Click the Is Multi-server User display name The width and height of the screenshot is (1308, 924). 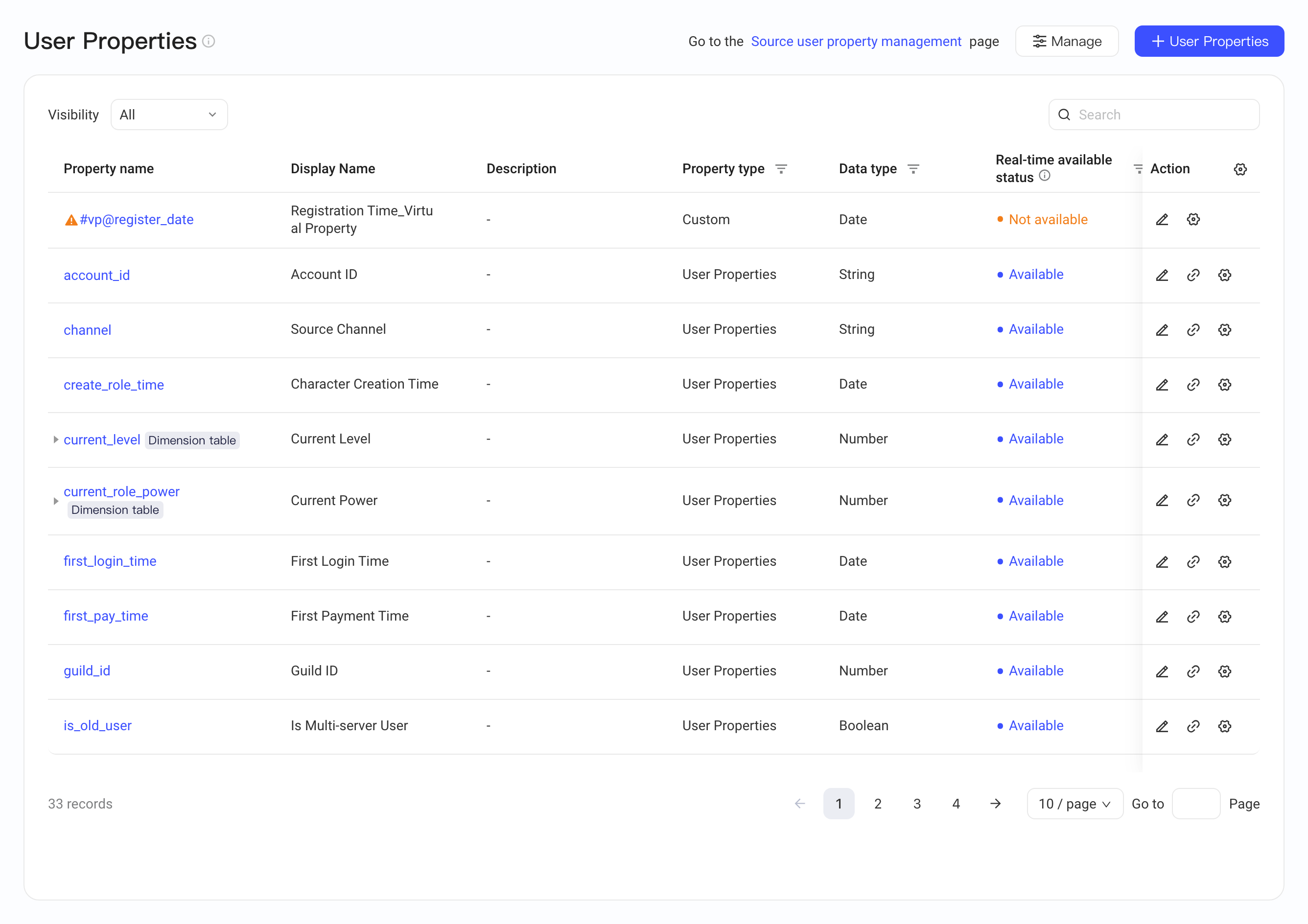pos(349,725)
